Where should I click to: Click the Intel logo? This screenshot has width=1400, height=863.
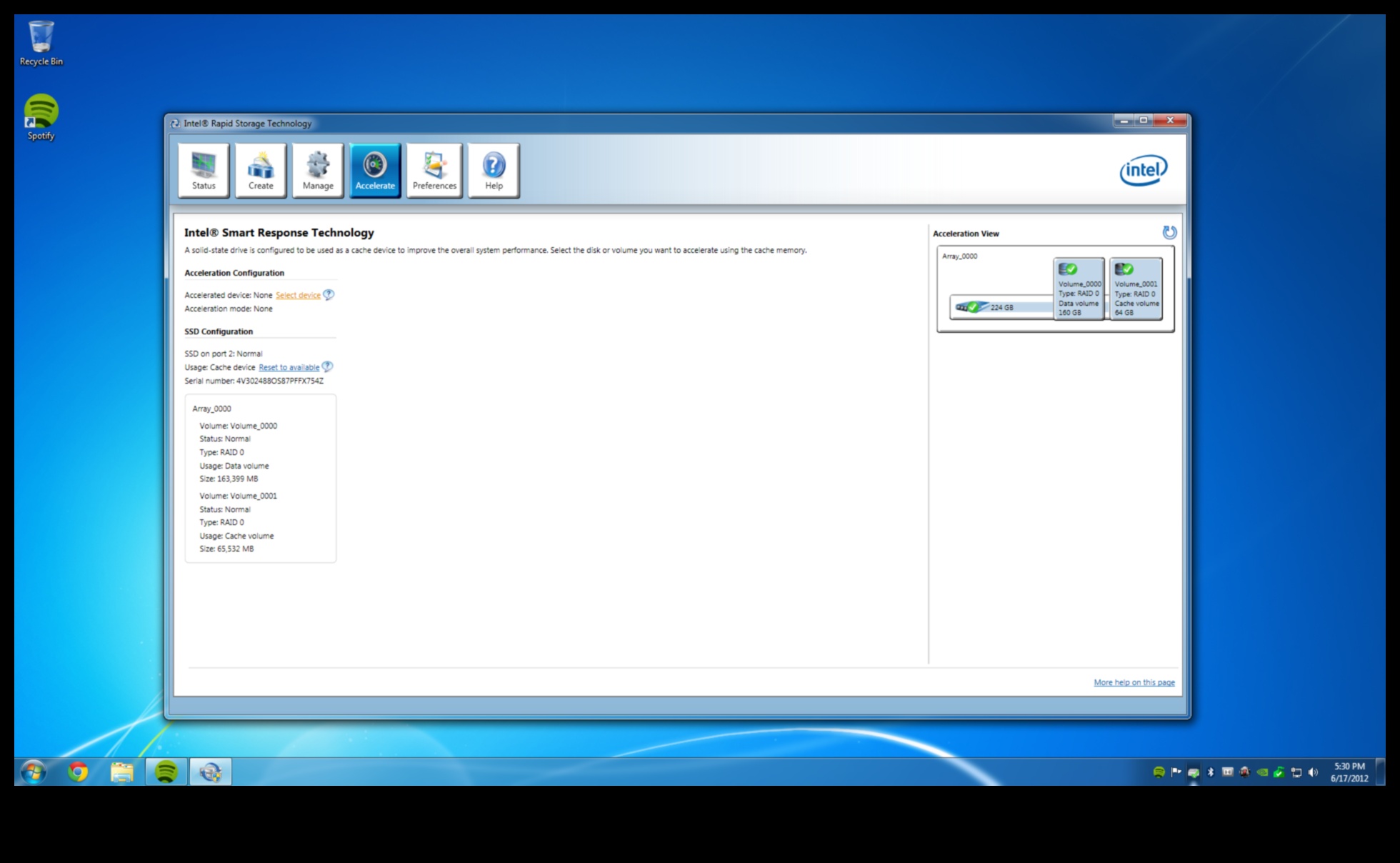(1143, 170)
